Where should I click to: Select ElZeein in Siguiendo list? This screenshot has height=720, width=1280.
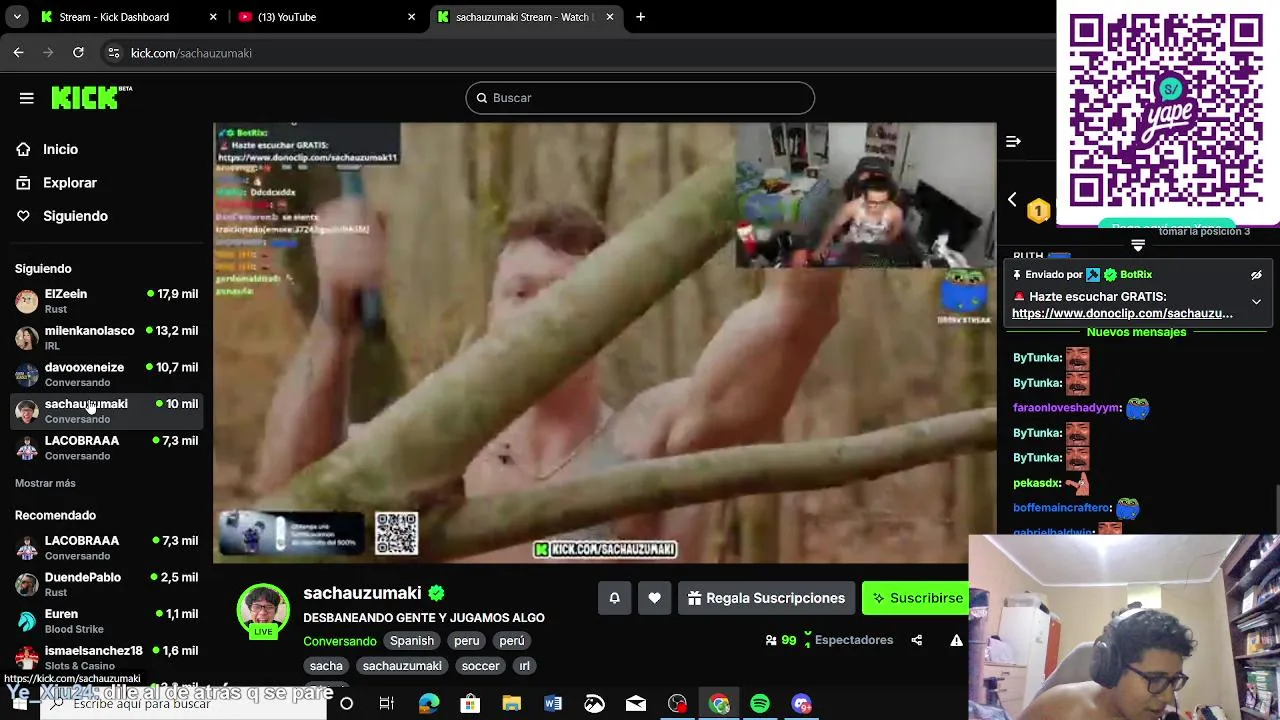pyautogui.click(x=107, y=301)
